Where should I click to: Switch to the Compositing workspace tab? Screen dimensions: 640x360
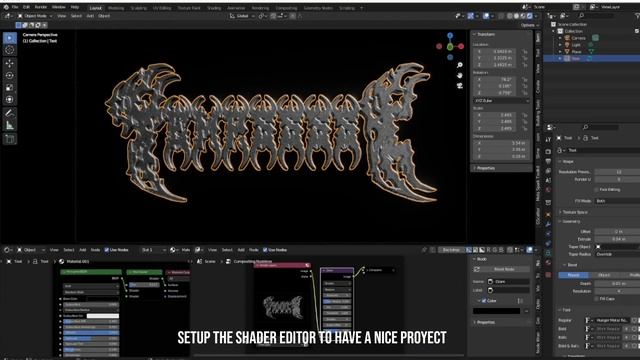click(286, 8)
